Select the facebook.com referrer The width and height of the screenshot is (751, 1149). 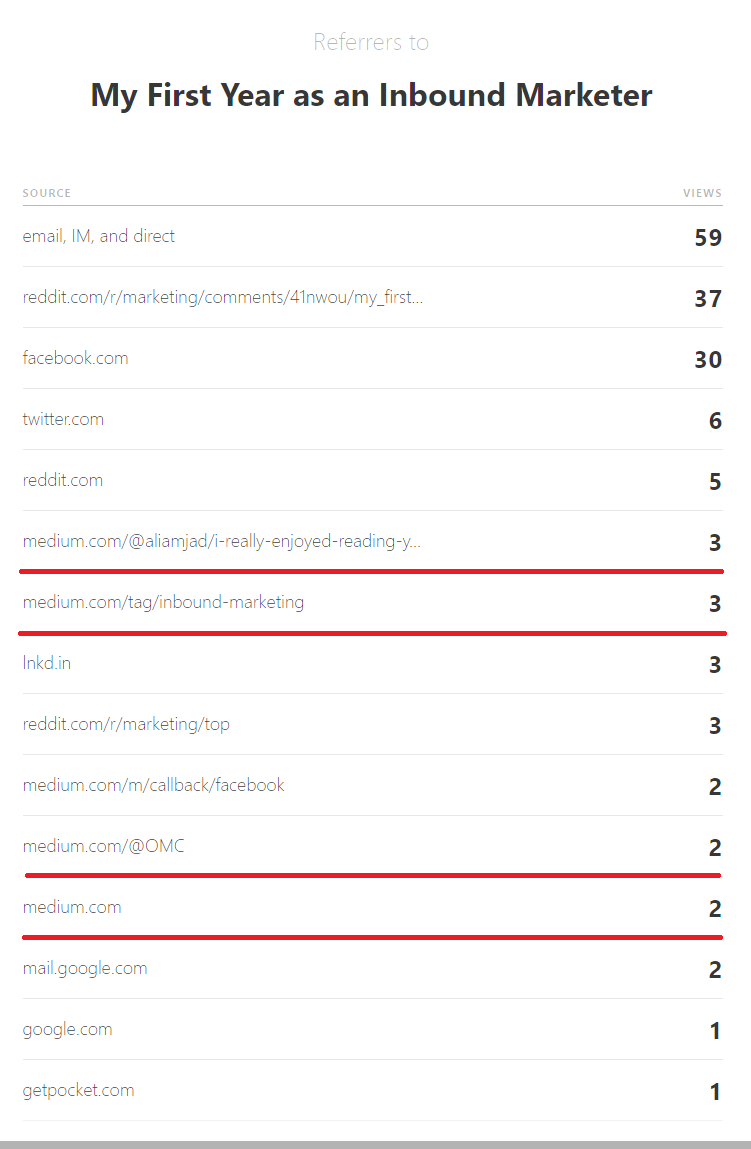75,358
